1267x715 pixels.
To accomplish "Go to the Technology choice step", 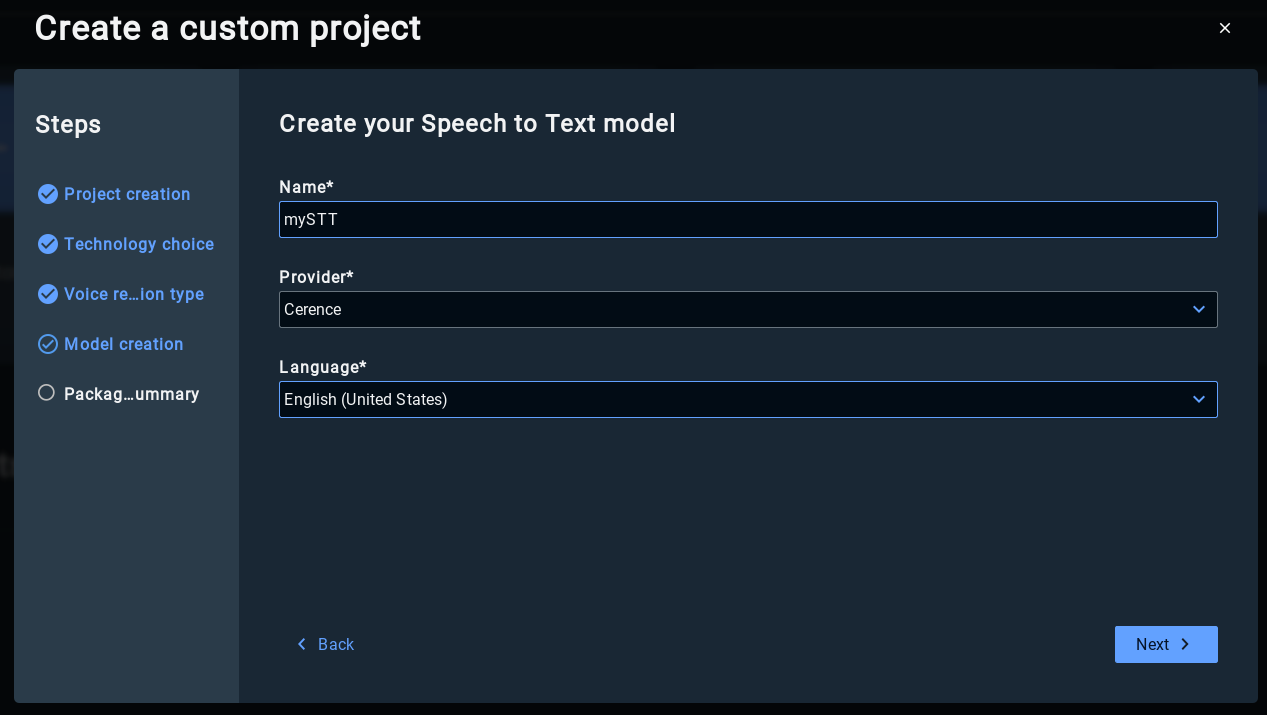I will coord(139,244).
